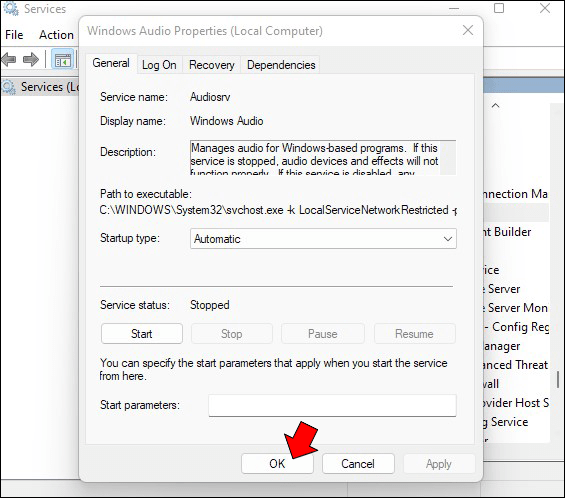Click the Back arrow in Services toolbar

pos(9,59)
